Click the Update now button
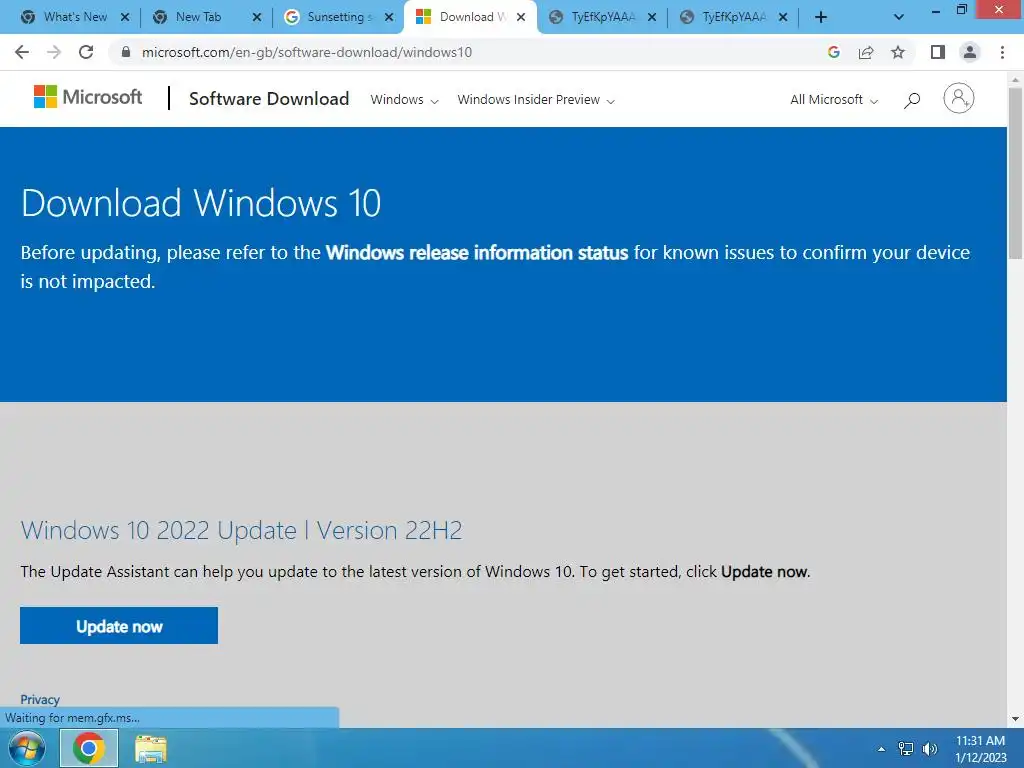This screenshot has height=768, width=1024. click(119, 626)
